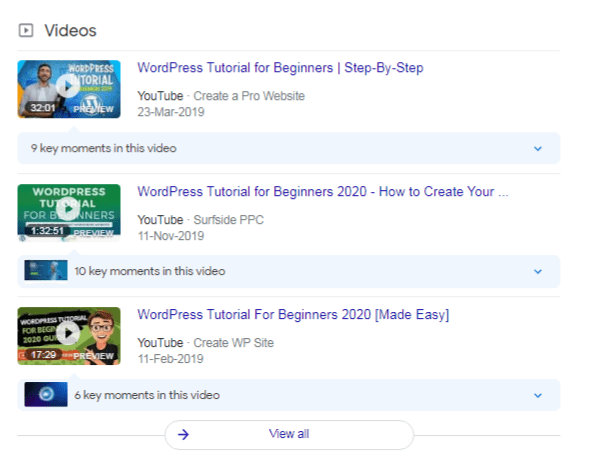Expand the 9 key moments chevron

538,148
